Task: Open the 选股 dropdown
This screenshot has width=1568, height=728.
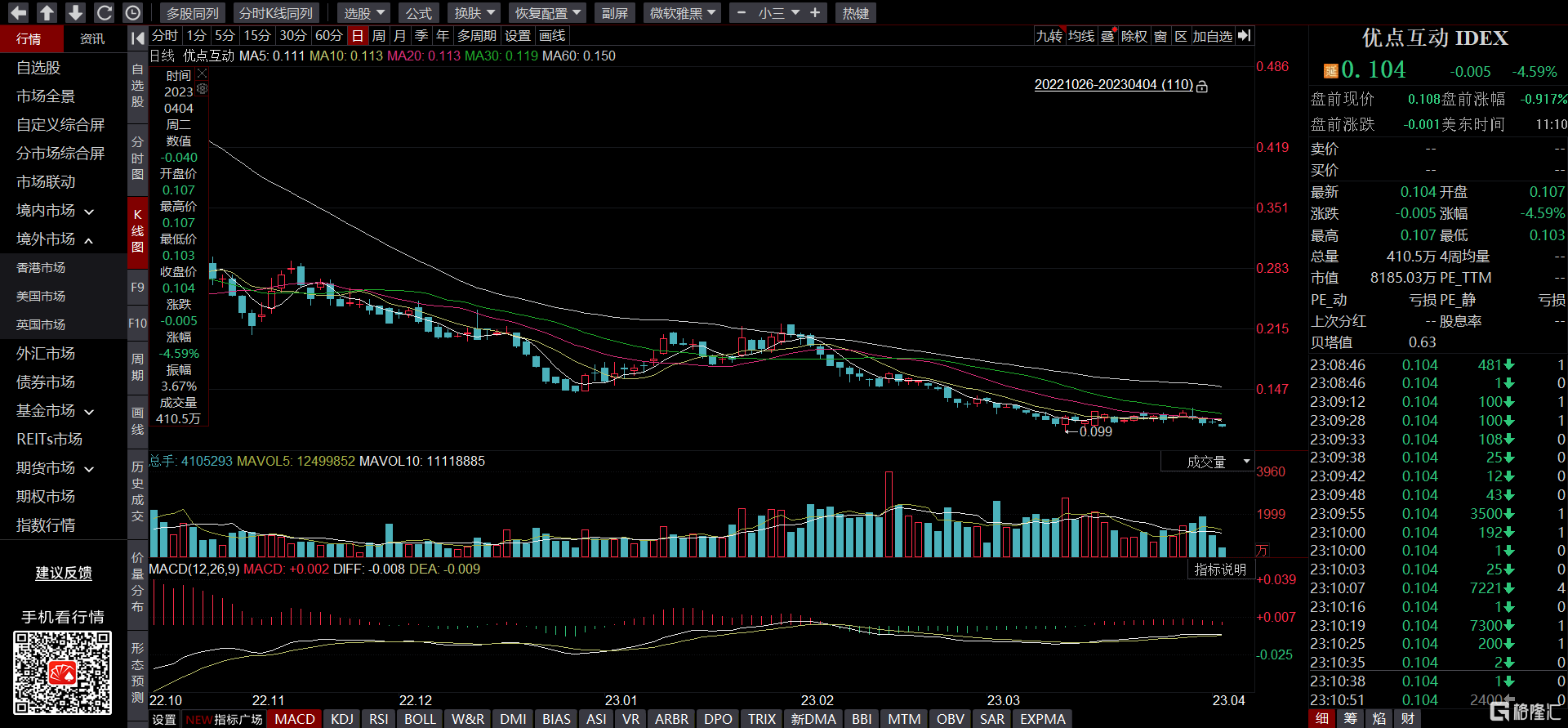Action: 364,13
